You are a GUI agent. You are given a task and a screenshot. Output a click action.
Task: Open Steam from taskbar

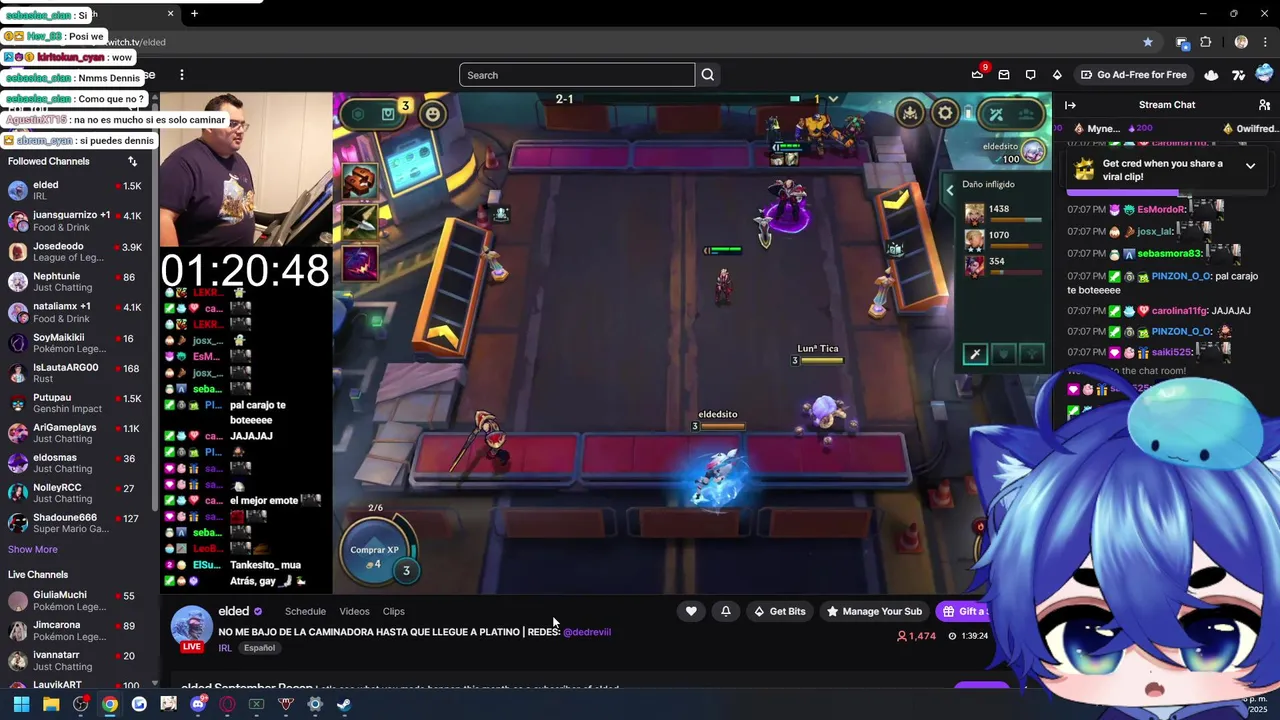click(344, 704)
